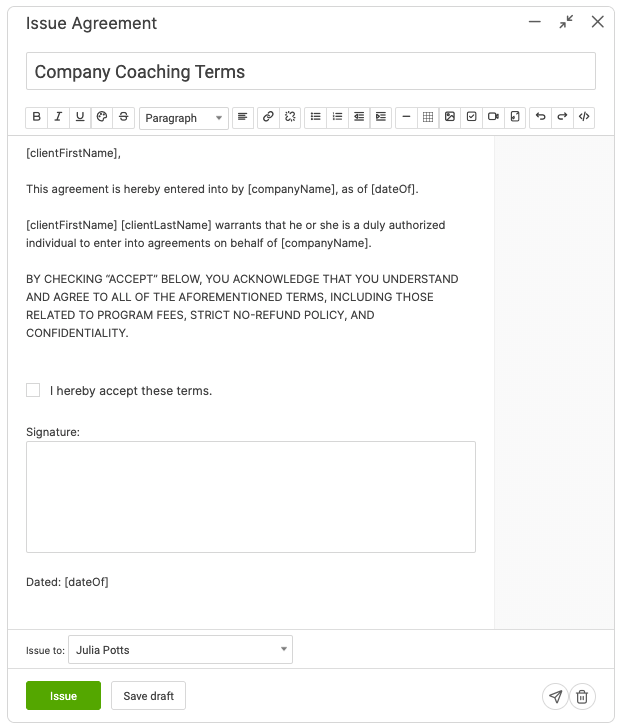Image resolution: width=619 pixels, height=728 pixels.
Task: Open the Paragraph format dropdown
Action: coord(184,118)
